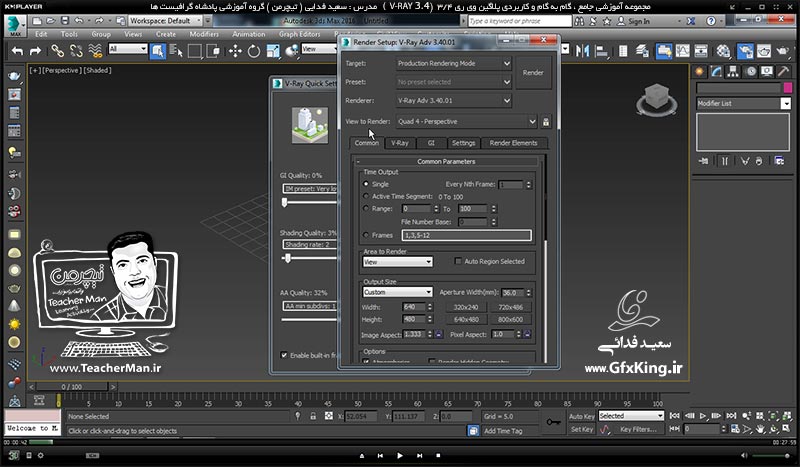The width and height of the screenshot is (800, 467).
Task: Choose the 720x486 preset size
Action: point(510,307)
